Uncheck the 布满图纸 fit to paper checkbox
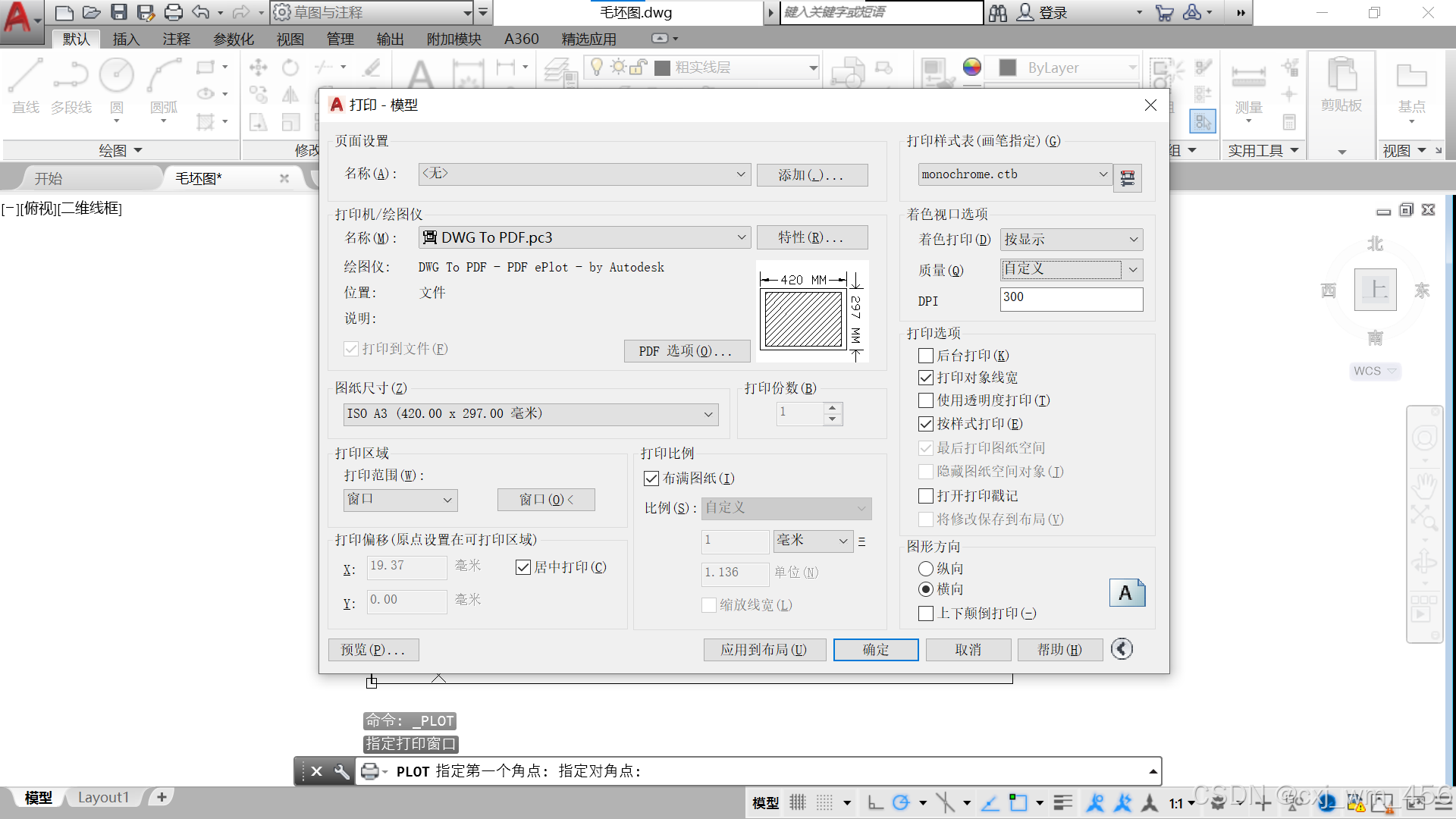The height and width of the screenshot is (819, 1456). click(651, 479)
